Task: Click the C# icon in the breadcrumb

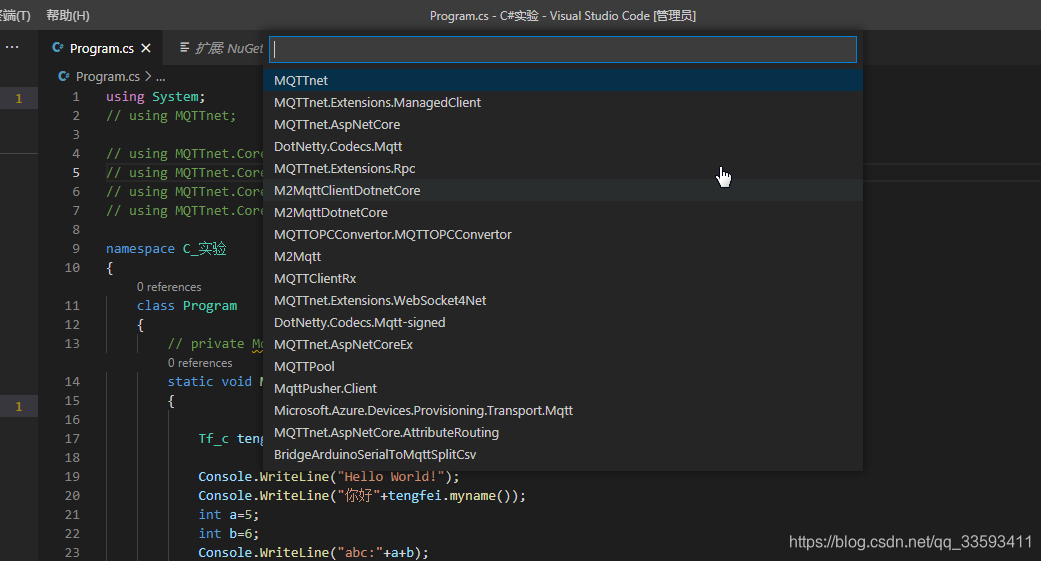Action: coord(64,76)
